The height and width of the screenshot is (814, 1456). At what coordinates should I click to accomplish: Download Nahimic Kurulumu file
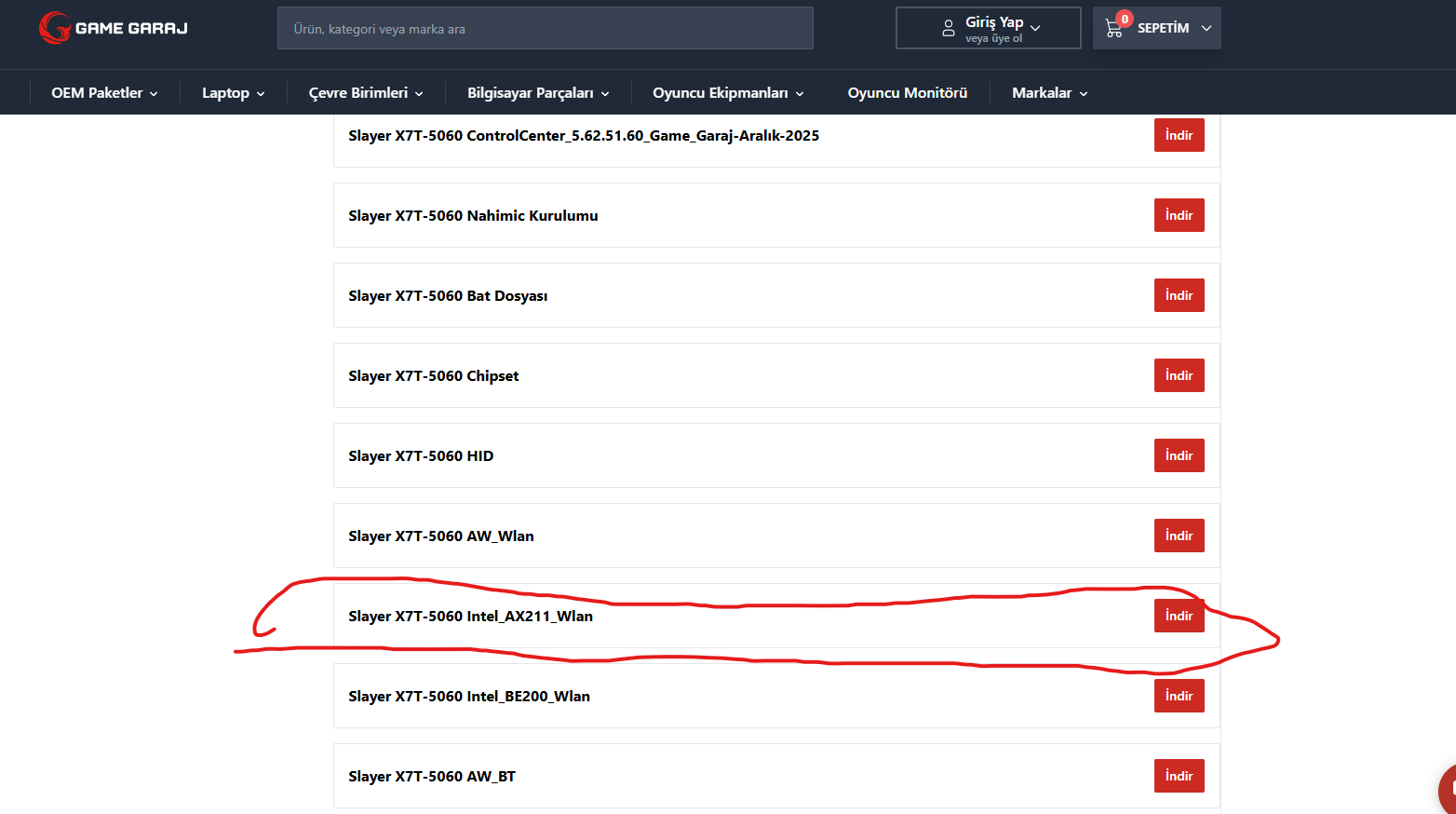[x=1180, y=215]
